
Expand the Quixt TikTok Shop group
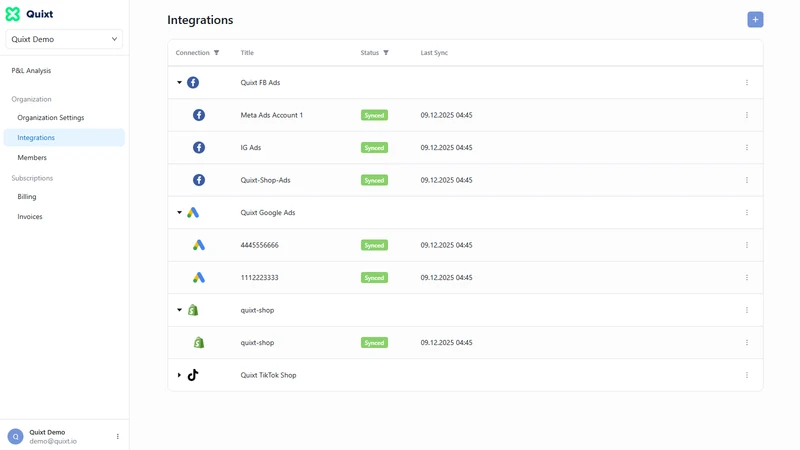tap(179, 375)
